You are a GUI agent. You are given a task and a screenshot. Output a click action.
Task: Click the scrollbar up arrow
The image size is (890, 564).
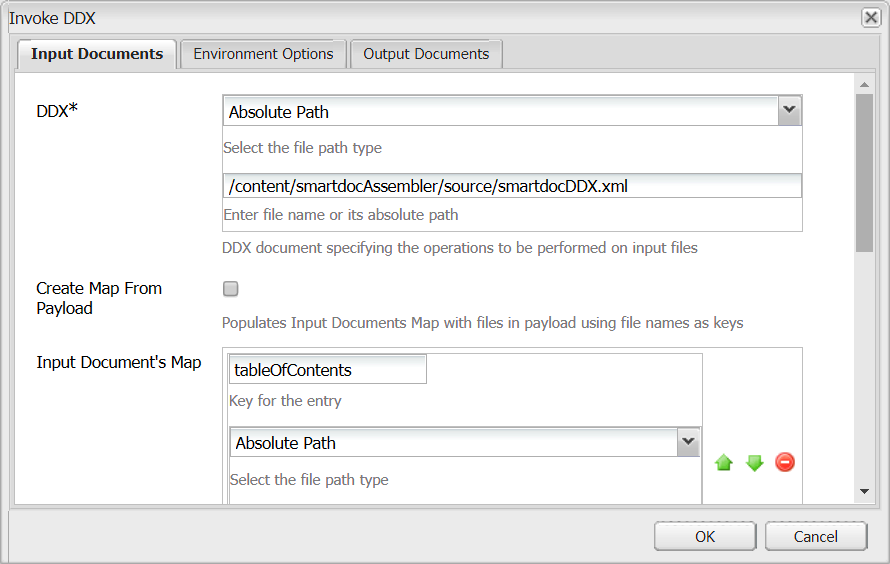864,84
